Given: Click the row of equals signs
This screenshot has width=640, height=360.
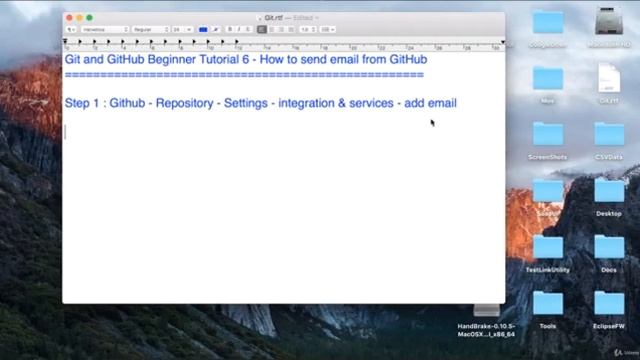Looking at the screenshot, I should (x=244, y=75).
